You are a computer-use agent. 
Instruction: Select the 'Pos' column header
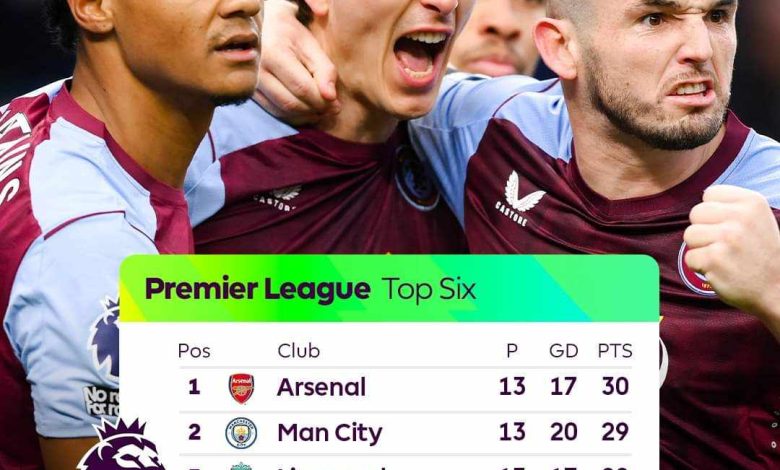pyautogui.click(x=193, y=351)
